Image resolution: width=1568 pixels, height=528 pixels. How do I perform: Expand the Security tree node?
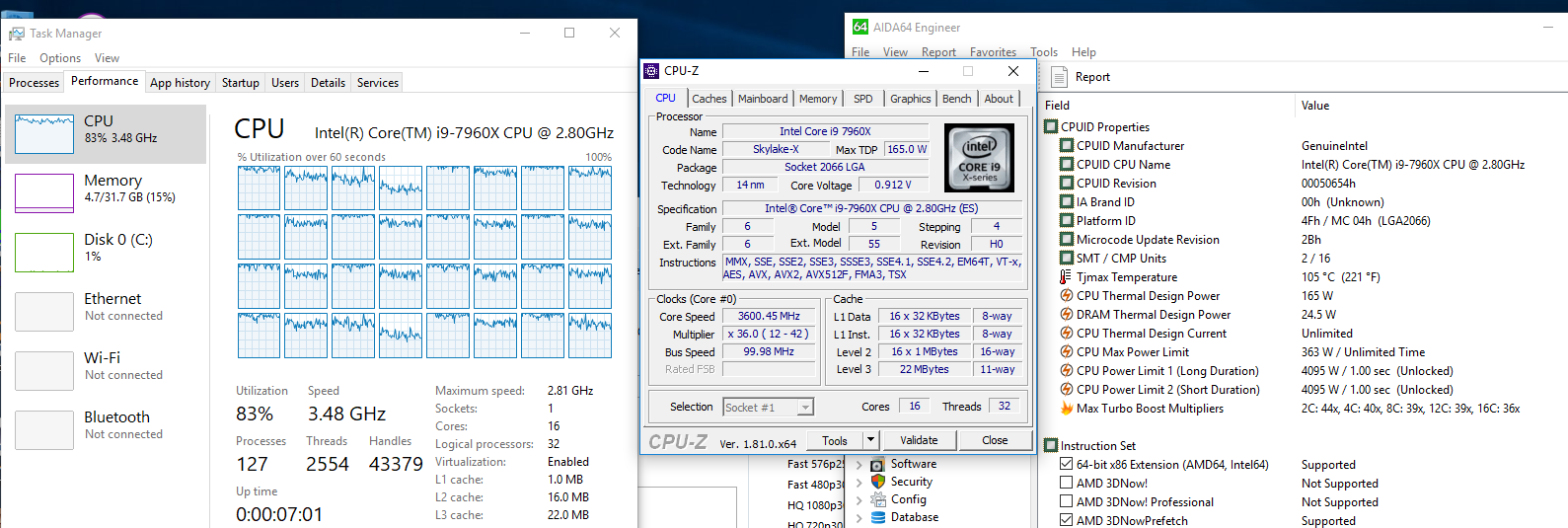pyautogui.click(x=859, y=483)
